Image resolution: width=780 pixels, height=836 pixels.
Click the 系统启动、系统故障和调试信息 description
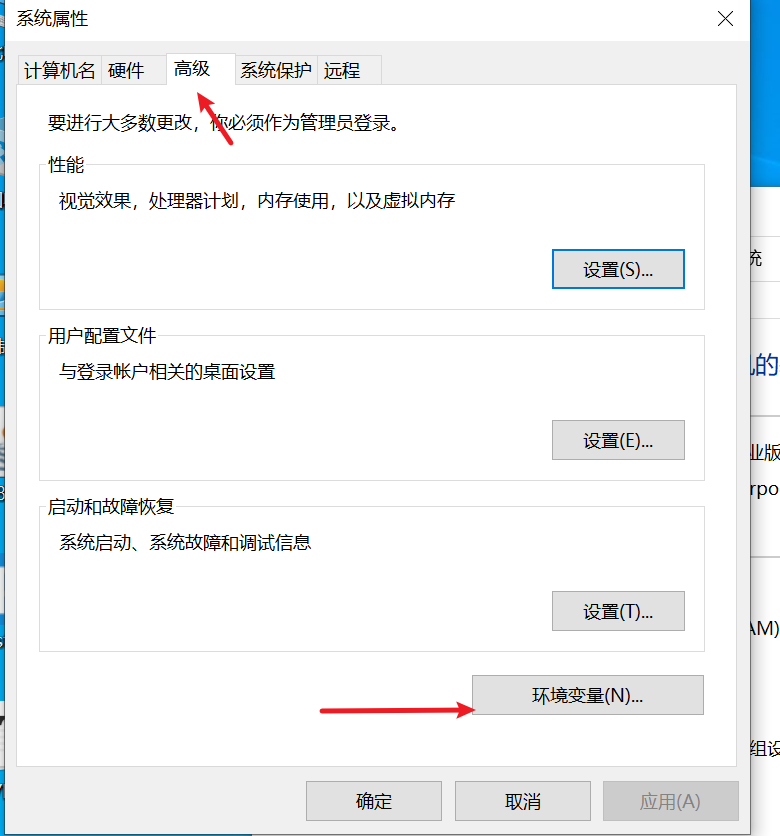(185, 543)
